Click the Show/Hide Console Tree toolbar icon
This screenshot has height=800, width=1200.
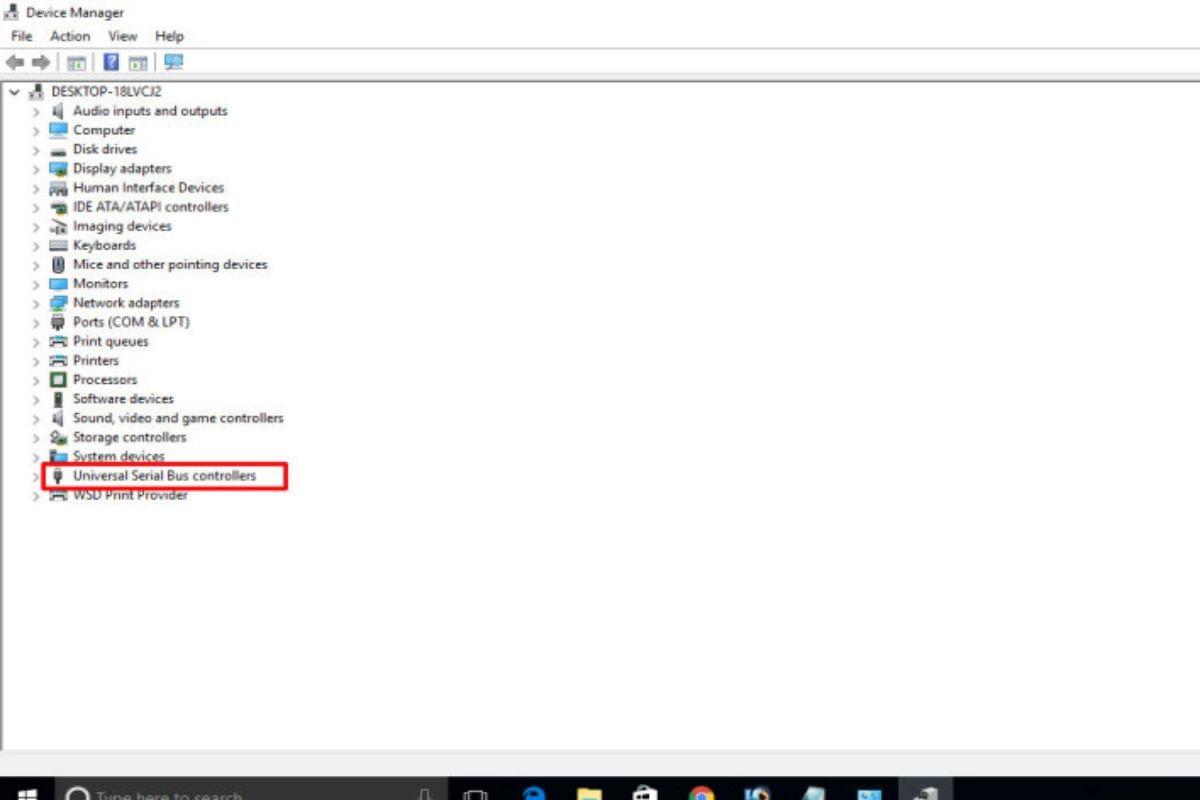point(76,63)
